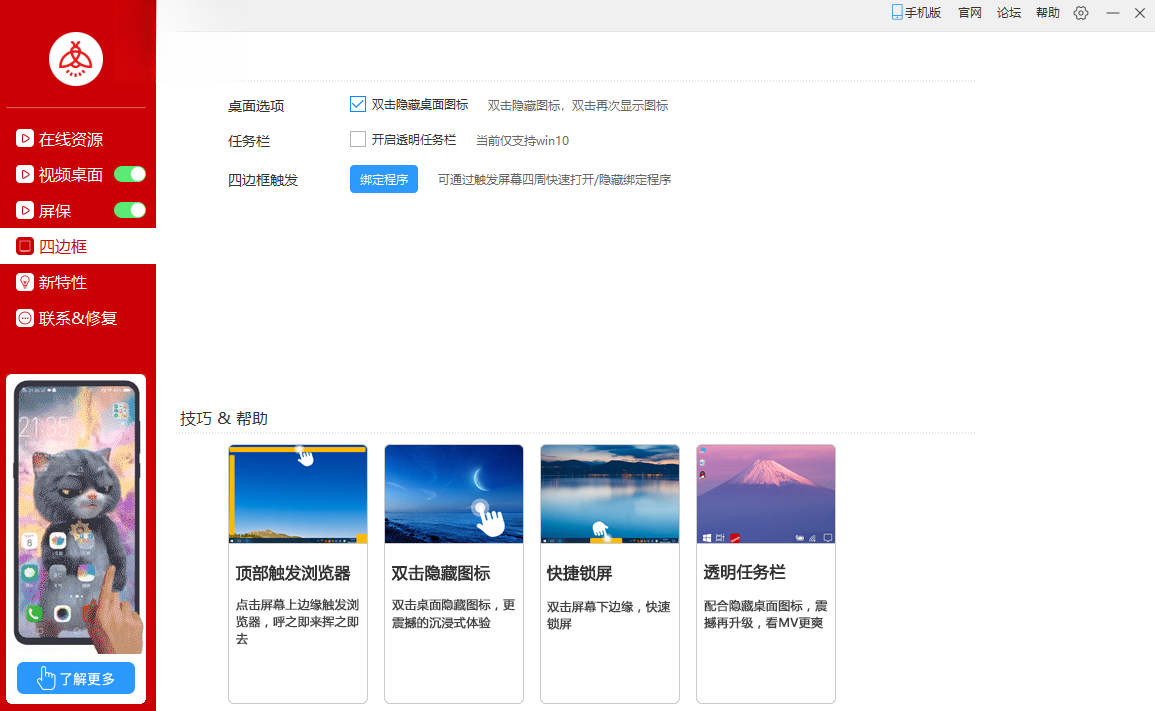This screenshot has height=711, width=1155.
Task: Select the 快捷锁屏 tip card
Action: click(610, 574)
